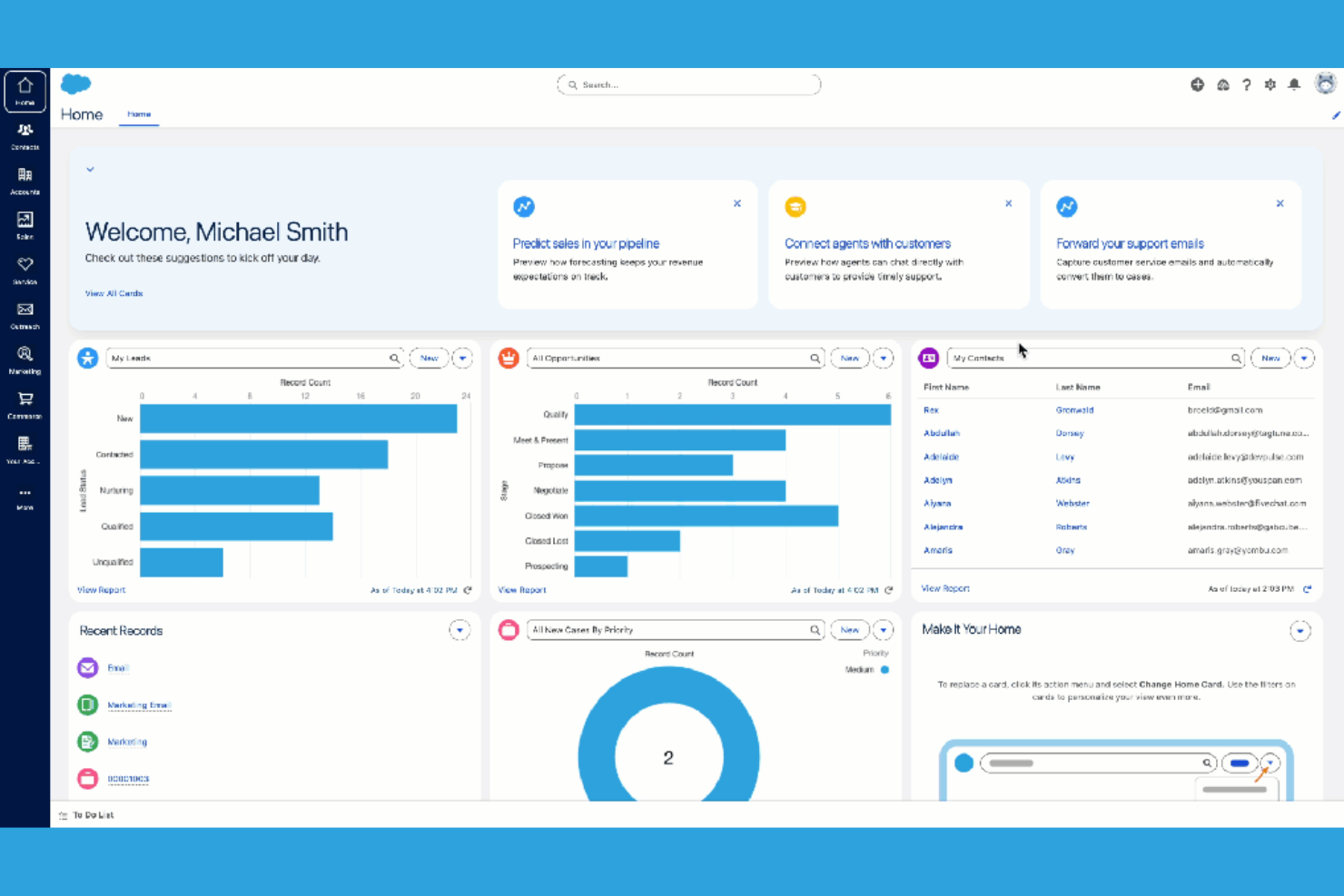Open Setup via the gear icon
The height and width of the screenshot is (896, 1344).
(1270, 84)
